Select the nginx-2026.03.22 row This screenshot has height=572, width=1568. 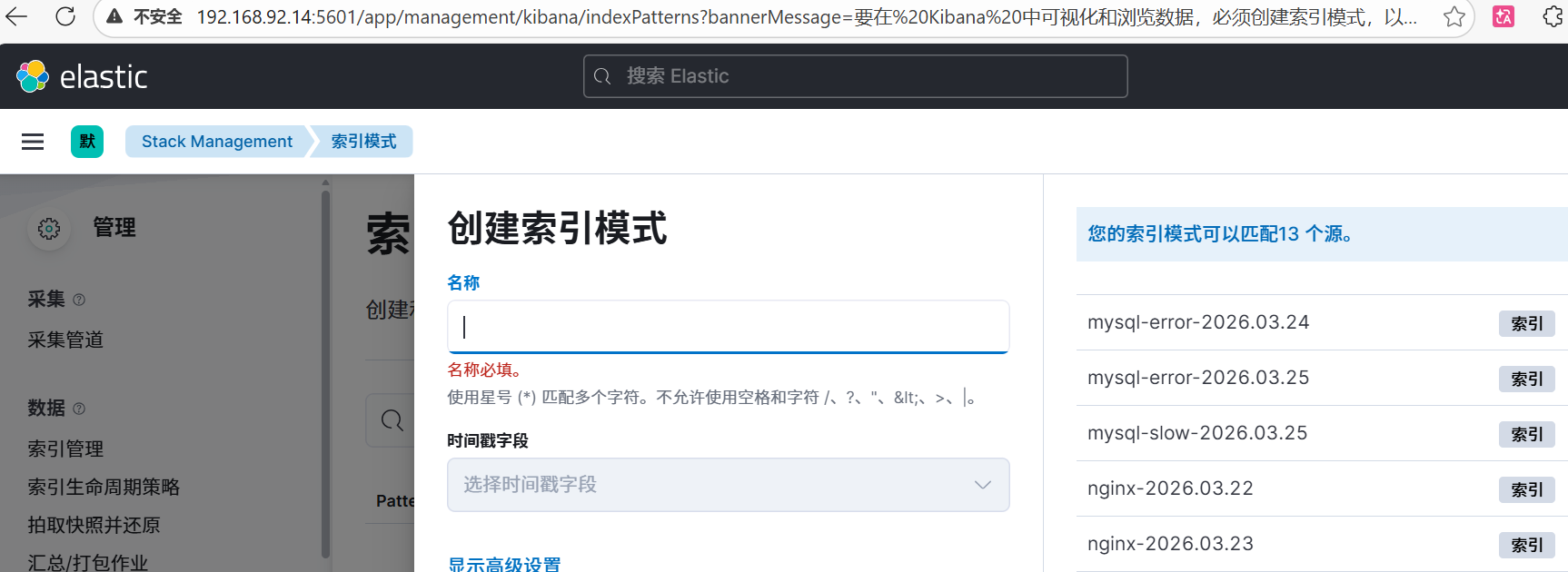(1322, 488)
